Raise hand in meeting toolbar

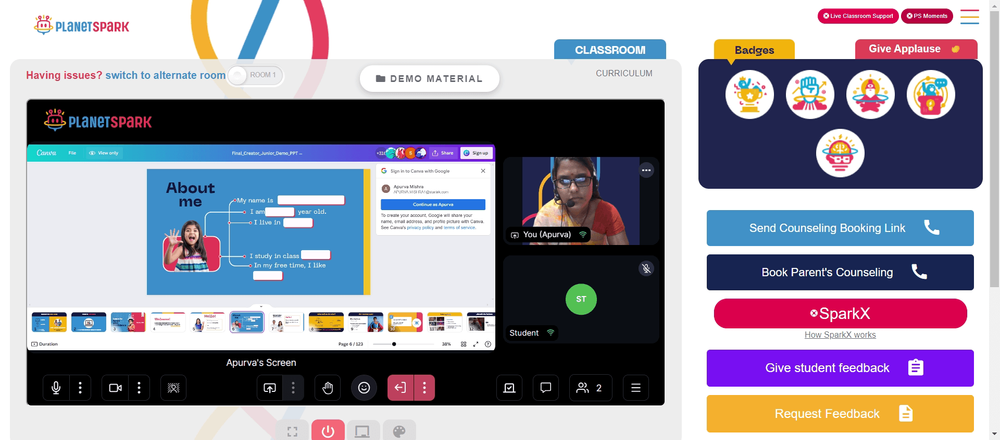(x=328, y=388)
